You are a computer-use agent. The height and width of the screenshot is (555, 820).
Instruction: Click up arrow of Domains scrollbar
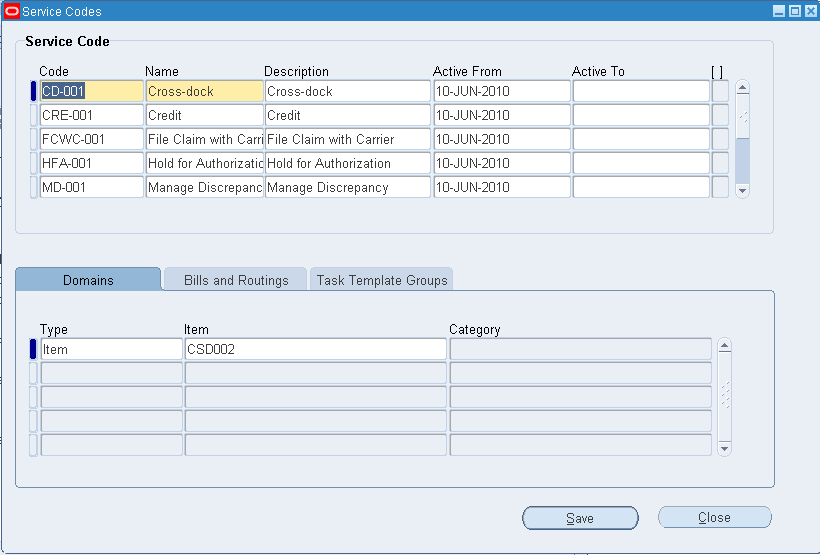pyautogui.click(x=724, y=345)
